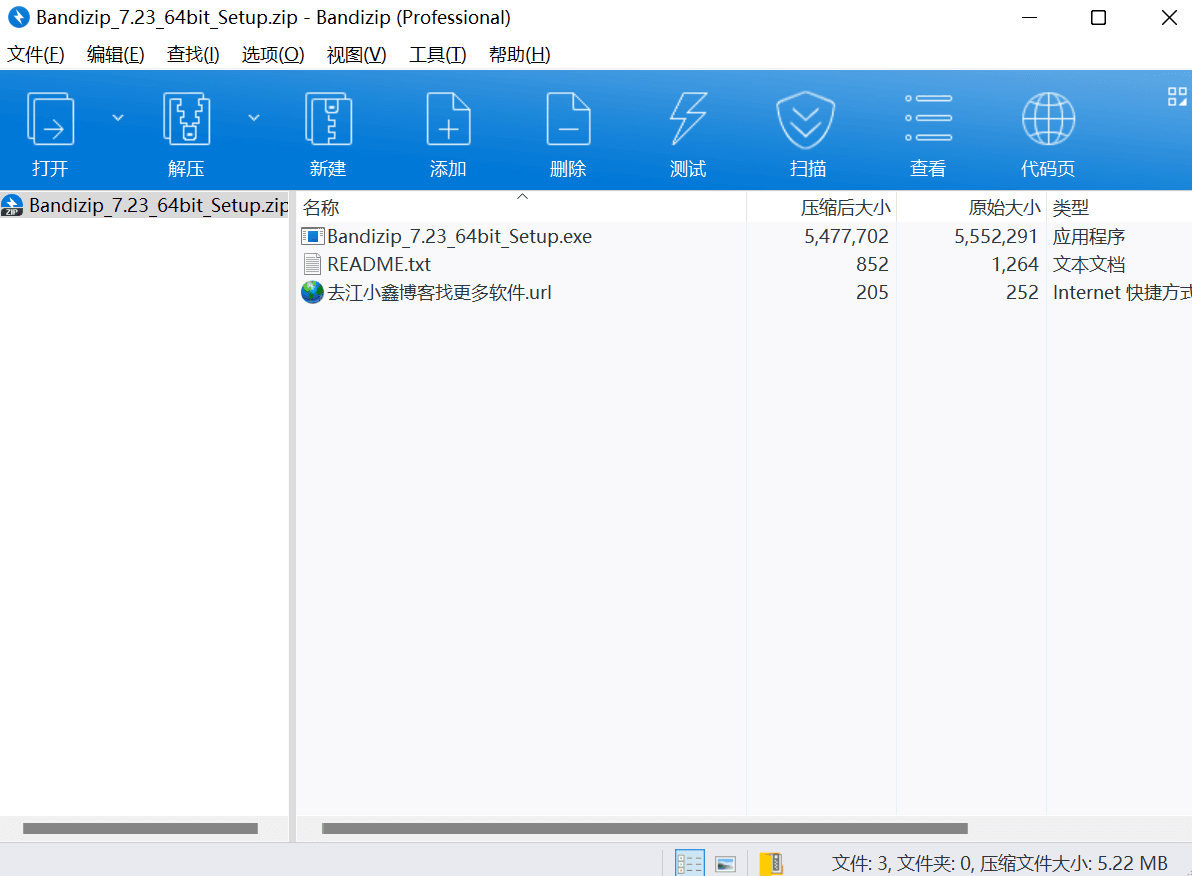Screen dimensions: 1192x876
Task: Click the Scan (扫描) shield icon
Action: click(x=806, y=120)
